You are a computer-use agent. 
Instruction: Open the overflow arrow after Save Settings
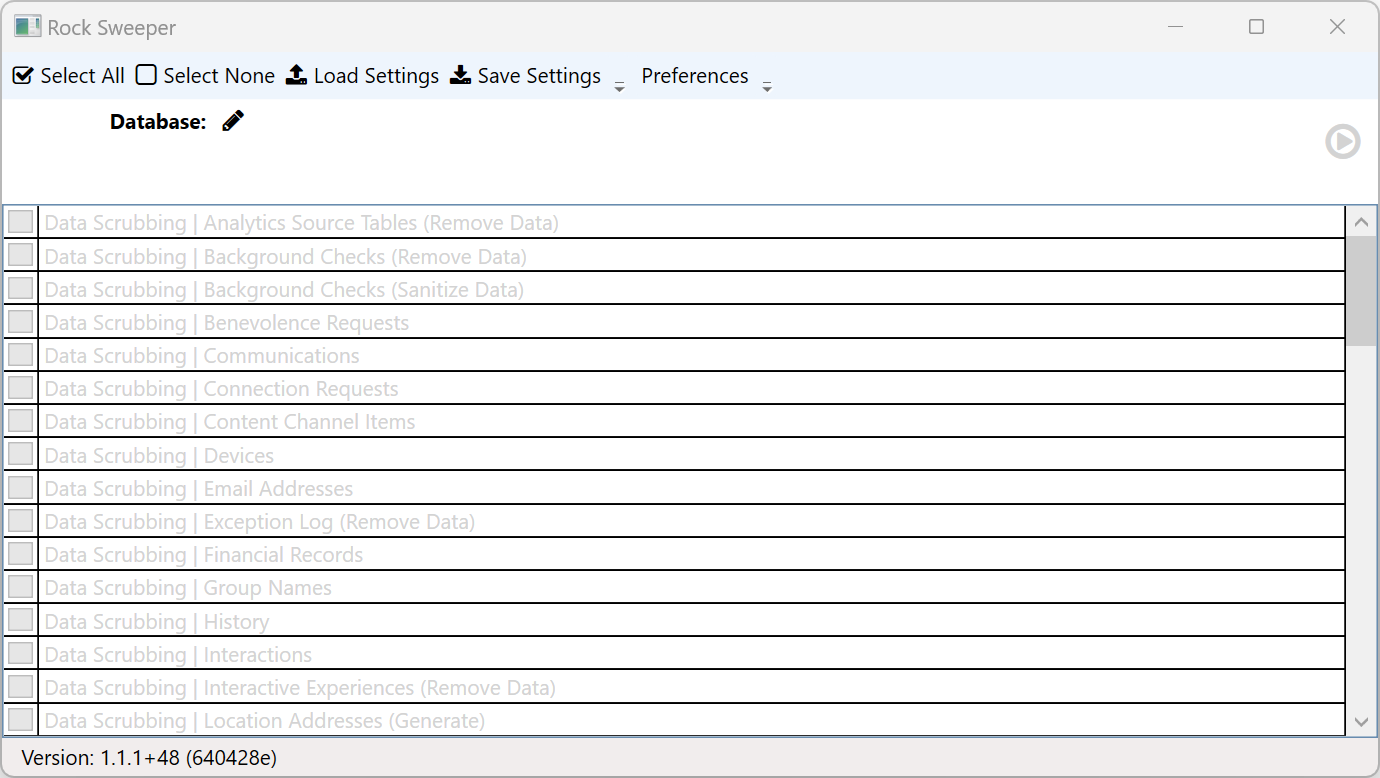[619, 88]
